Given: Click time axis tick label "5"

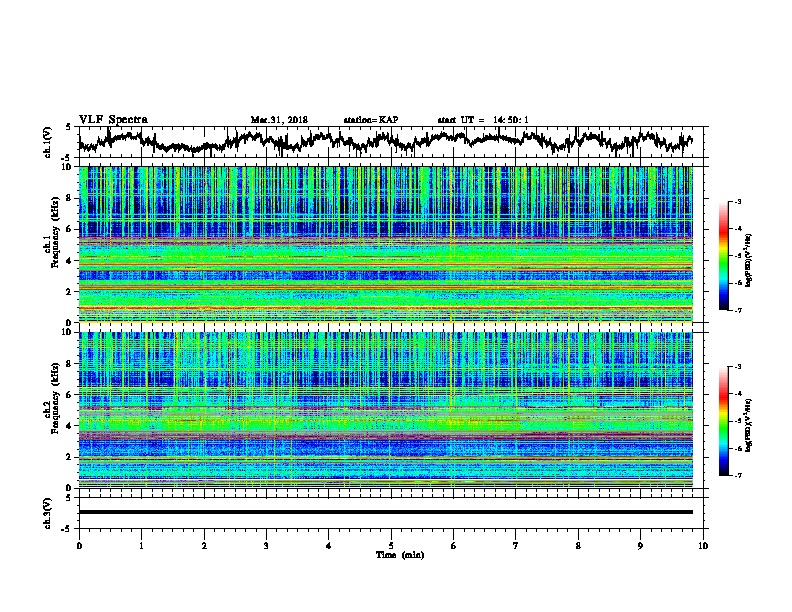Looking at the screenshot, I should [391, 545].
